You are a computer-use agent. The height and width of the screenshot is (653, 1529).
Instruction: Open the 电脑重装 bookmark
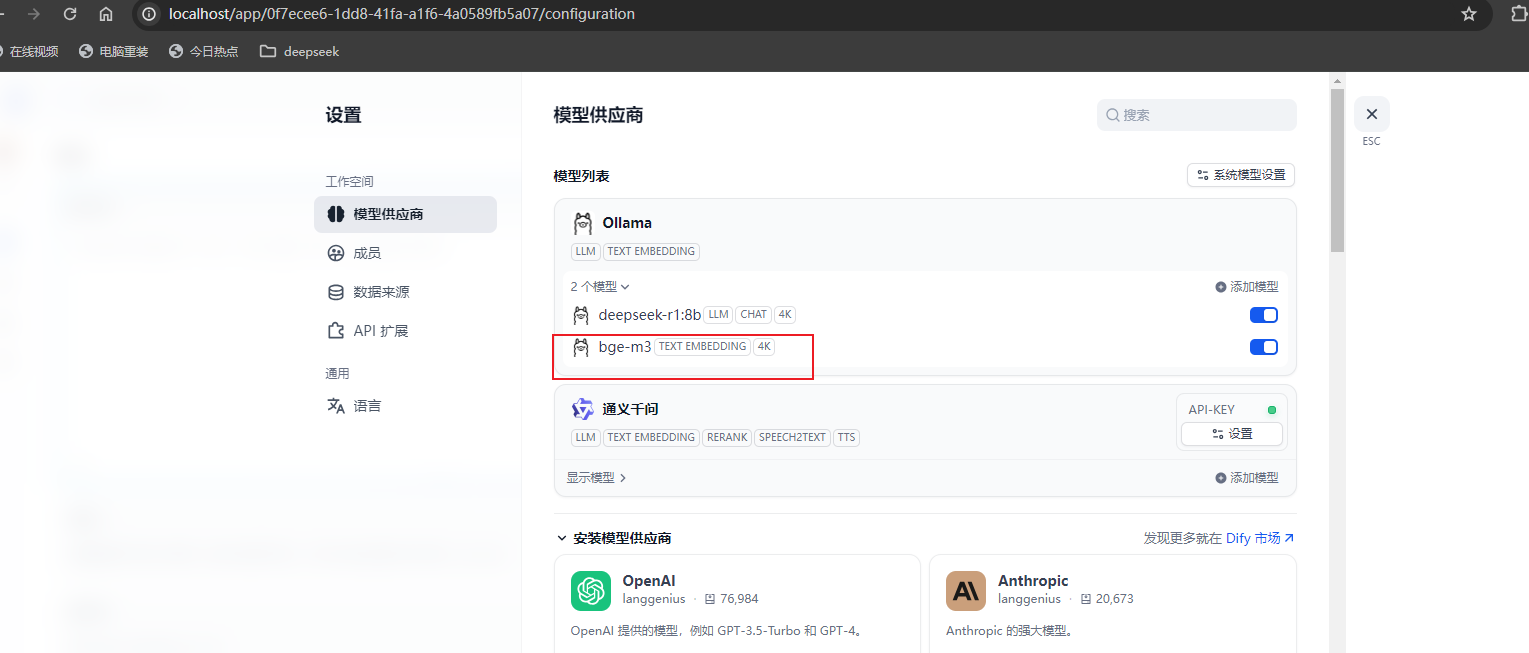click(113, 51)
